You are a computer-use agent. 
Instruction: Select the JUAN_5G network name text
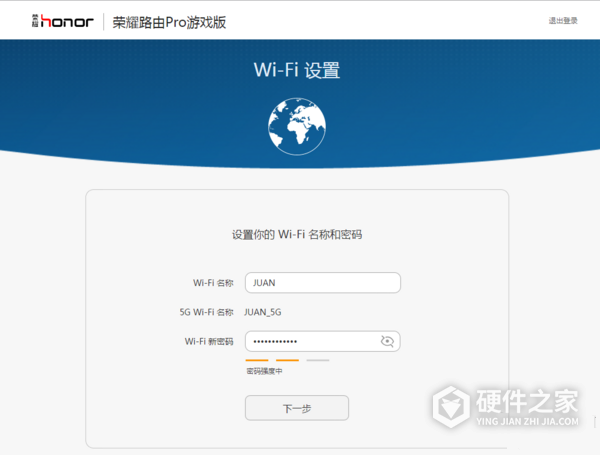(263, 312)
